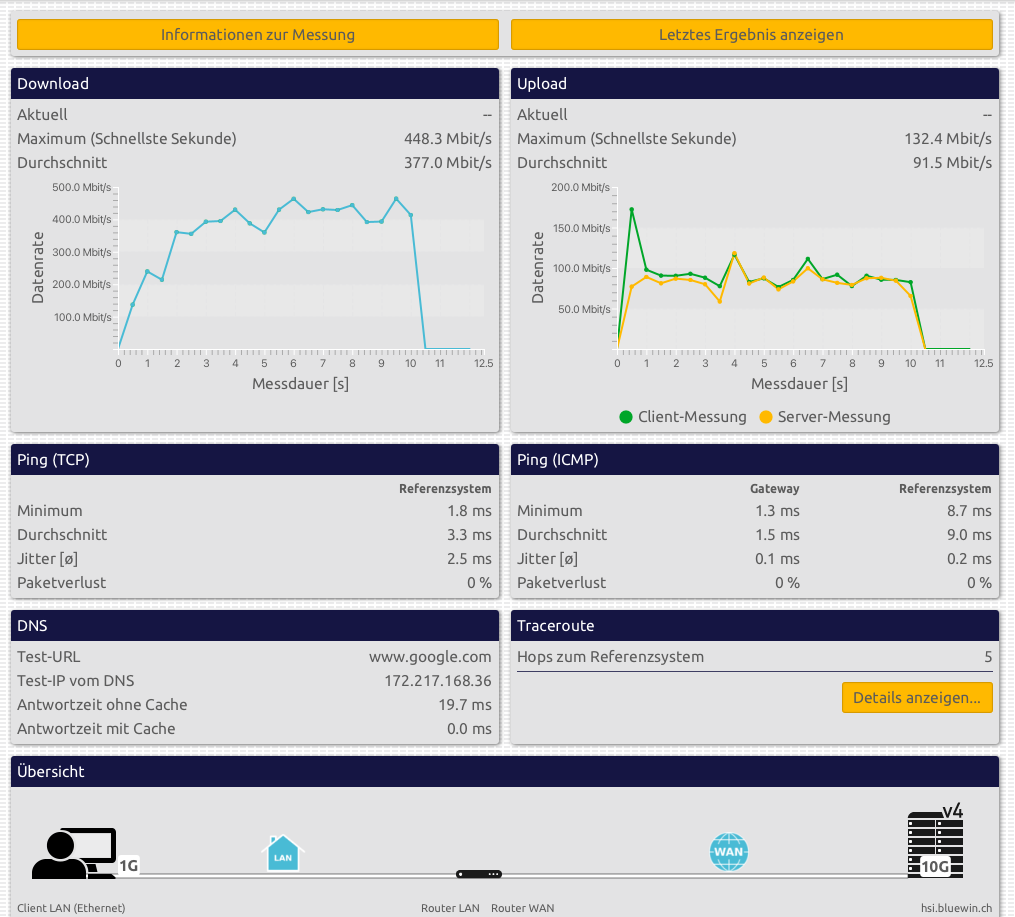Click the client computer user icon
The image size is (1015, 917).
(74, 854)
